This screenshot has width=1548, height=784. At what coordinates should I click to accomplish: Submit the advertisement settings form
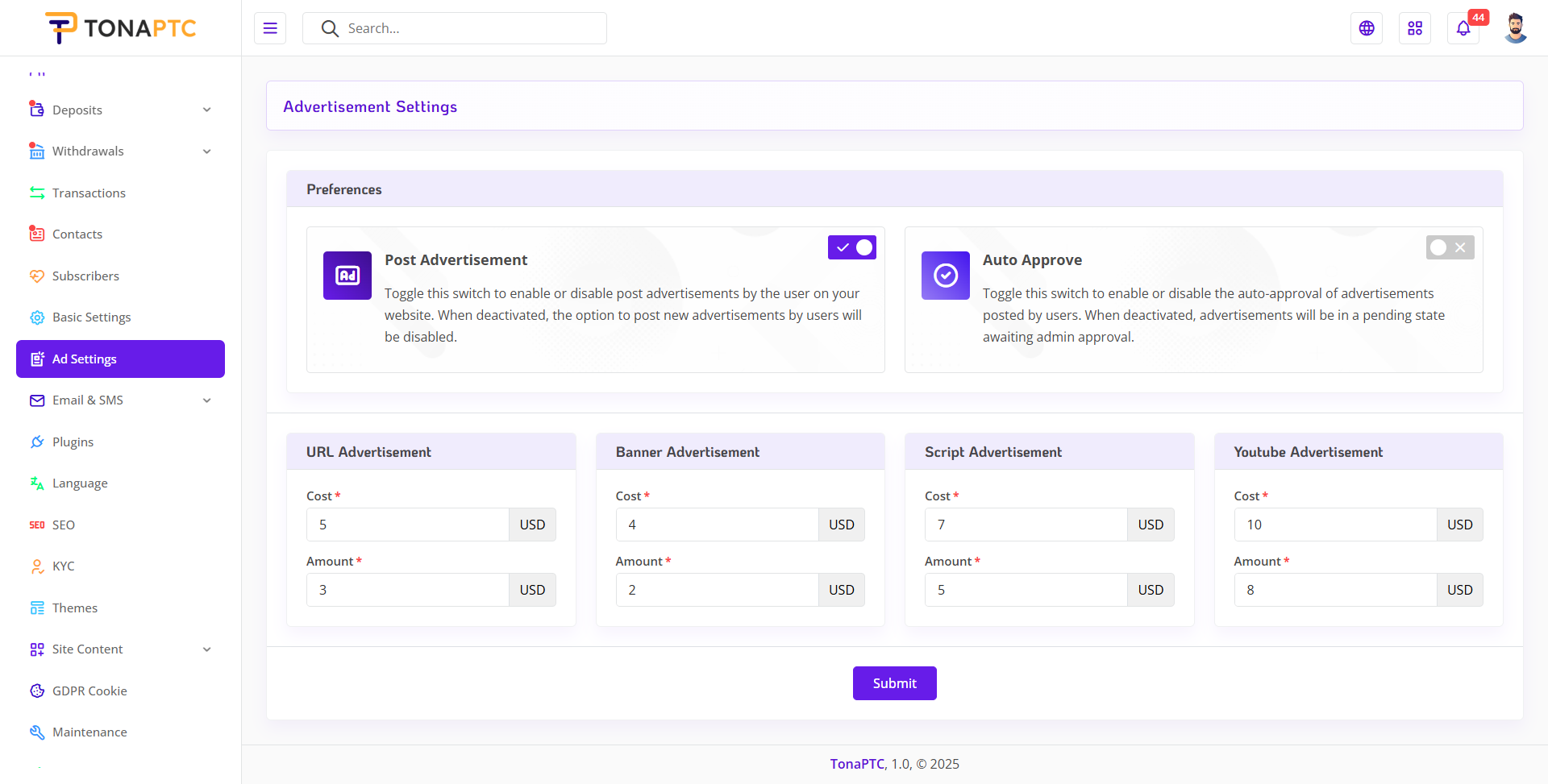[x=894, y=683]
